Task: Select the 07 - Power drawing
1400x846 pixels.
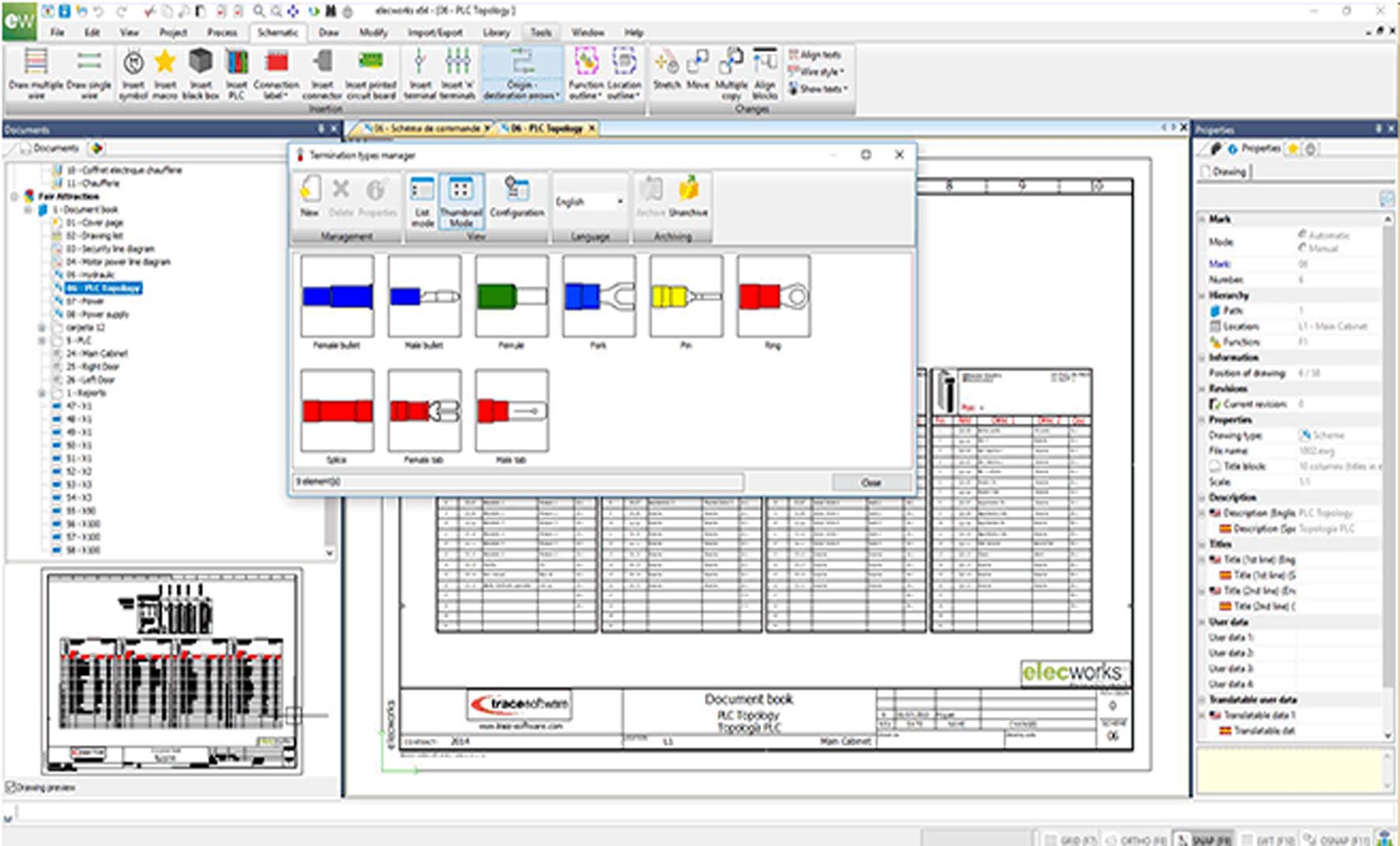Action: pos(85,301)
